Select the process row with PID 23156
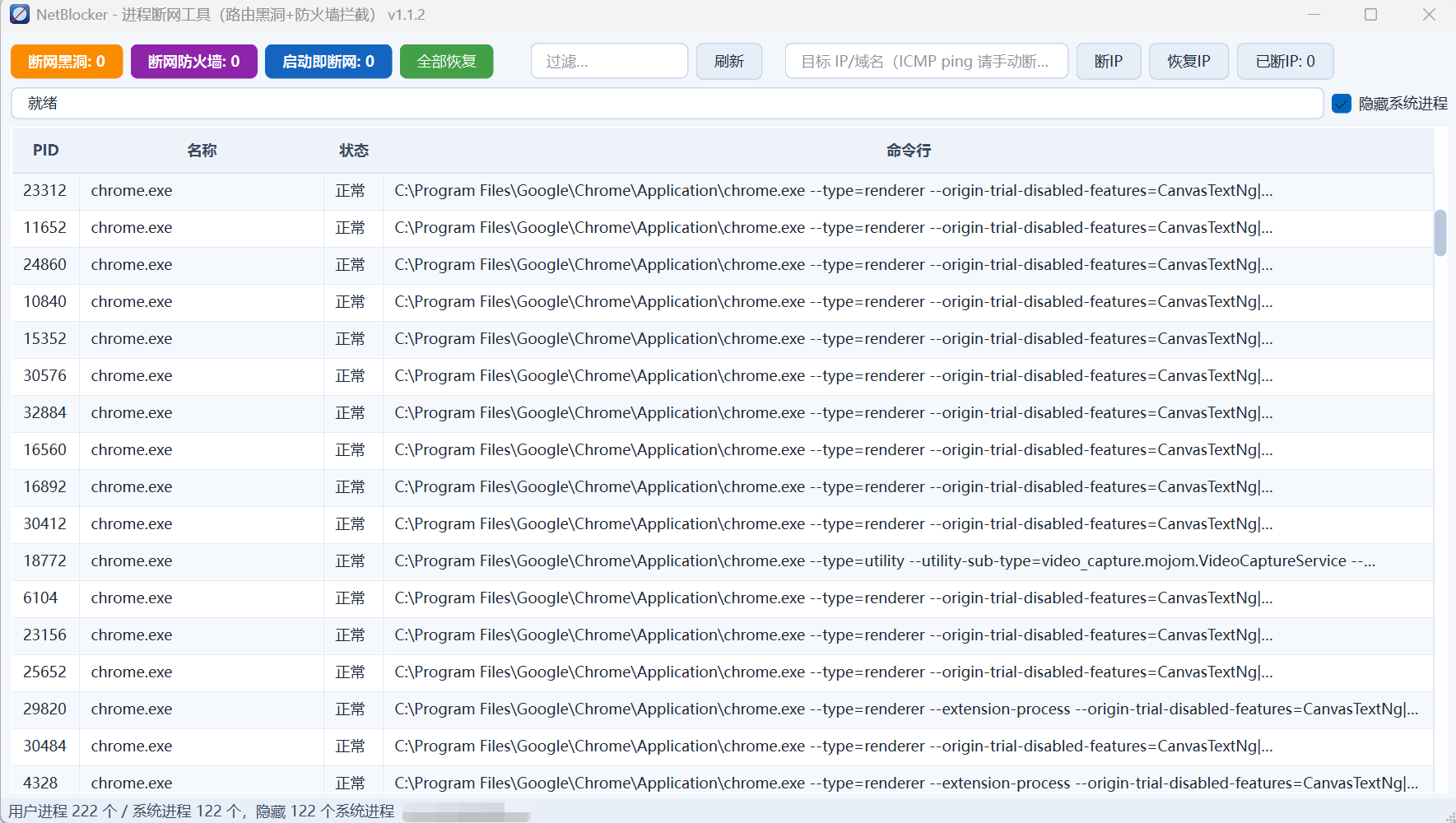Screen dimensions: 1456x823 (x=723, y=635)
